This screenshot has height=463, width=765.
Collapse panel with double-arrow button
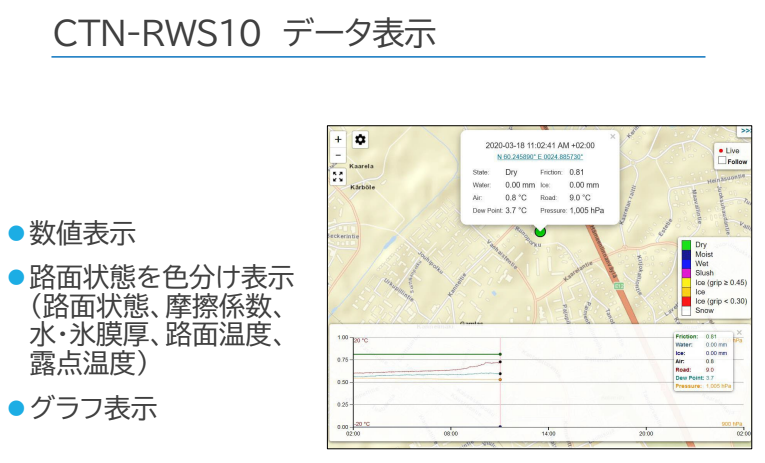744,131
